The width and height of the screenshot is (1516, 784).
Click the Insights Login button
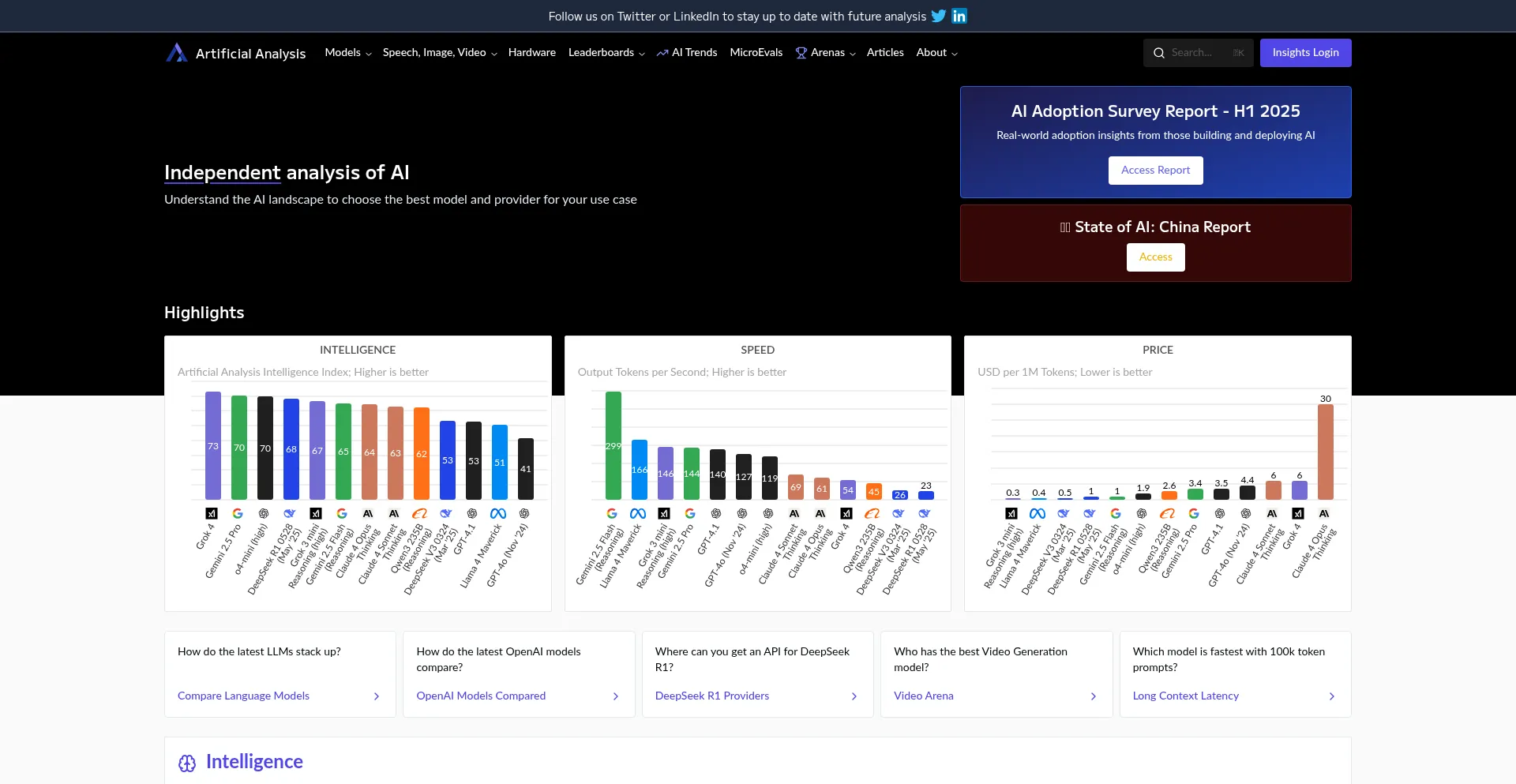1306,53
